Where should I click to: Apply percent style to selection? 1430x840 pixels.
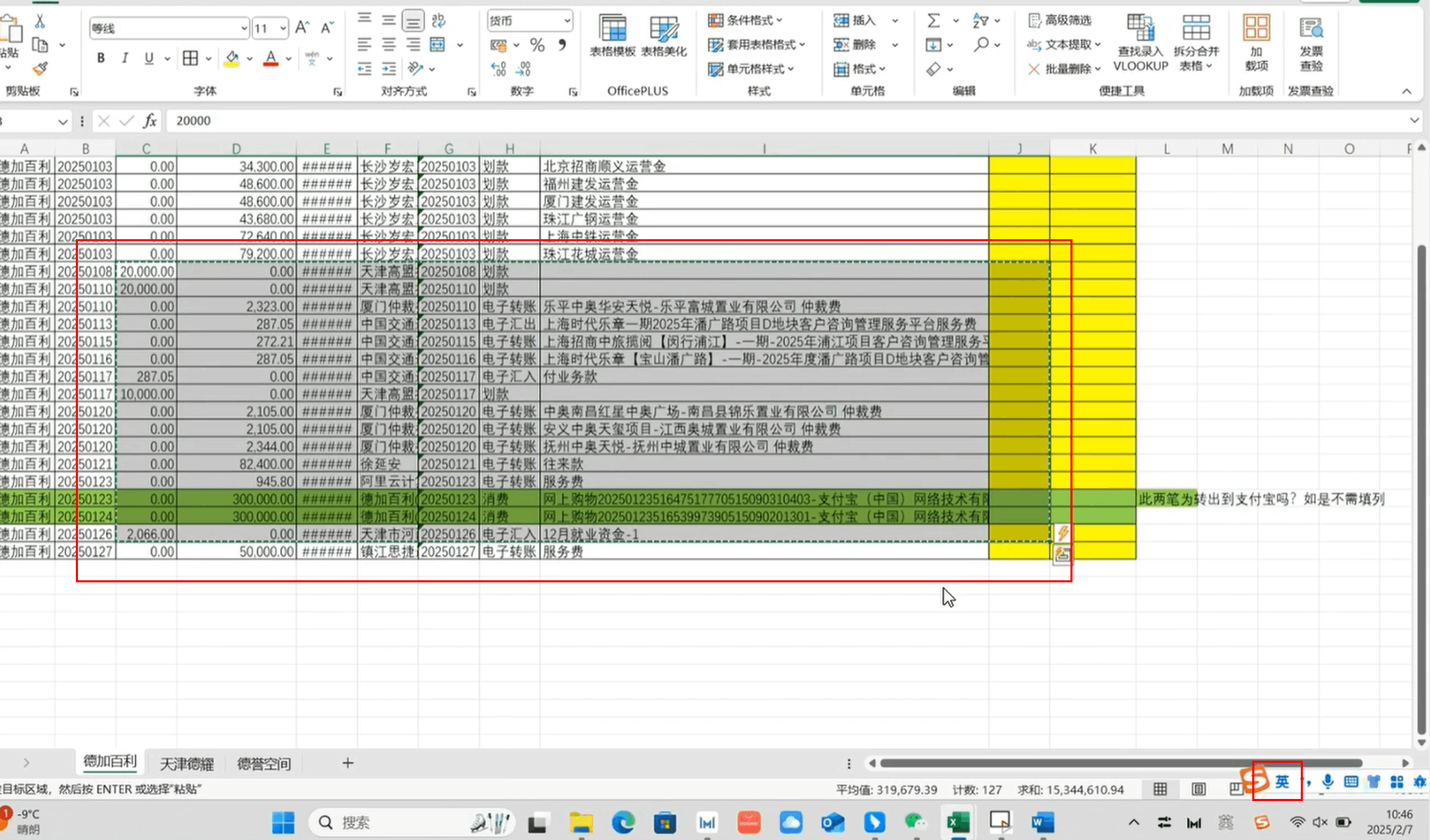pos(538,45)
